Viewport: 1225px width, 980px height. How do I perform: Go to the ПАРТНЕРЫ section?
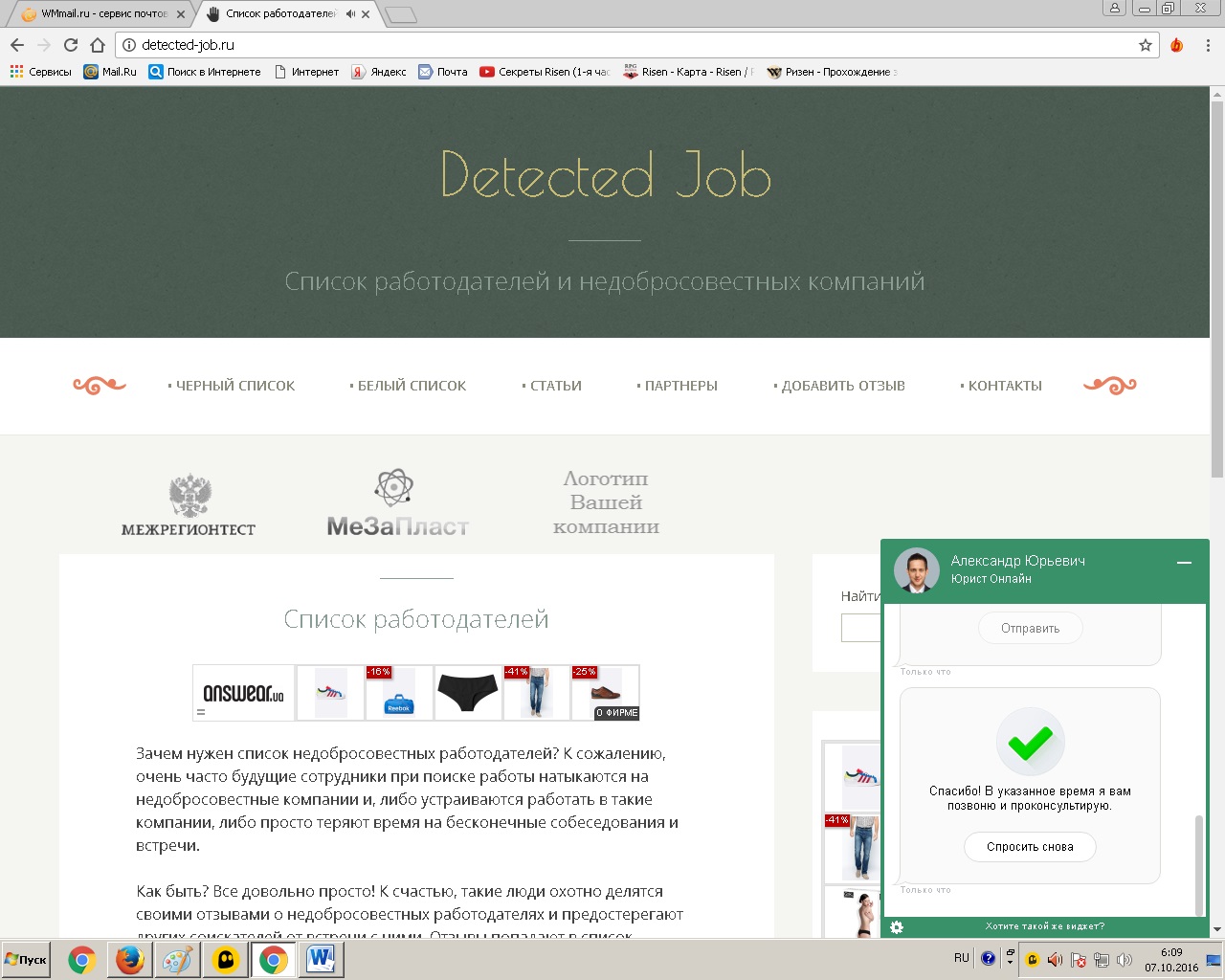pyautogui.click(x=678, y=386)
